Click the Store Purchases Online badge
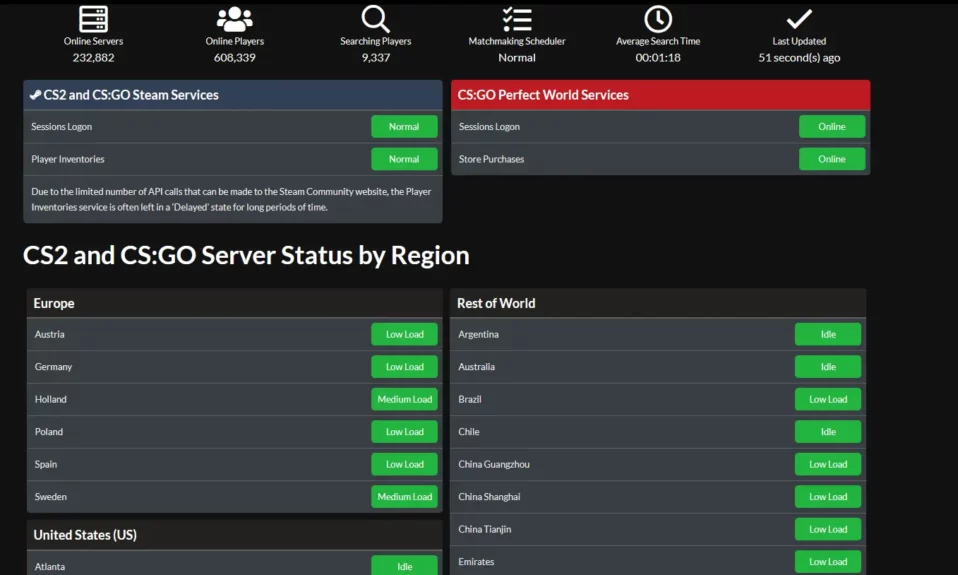This screenshot has height=575, width=958. pos(832,159)
